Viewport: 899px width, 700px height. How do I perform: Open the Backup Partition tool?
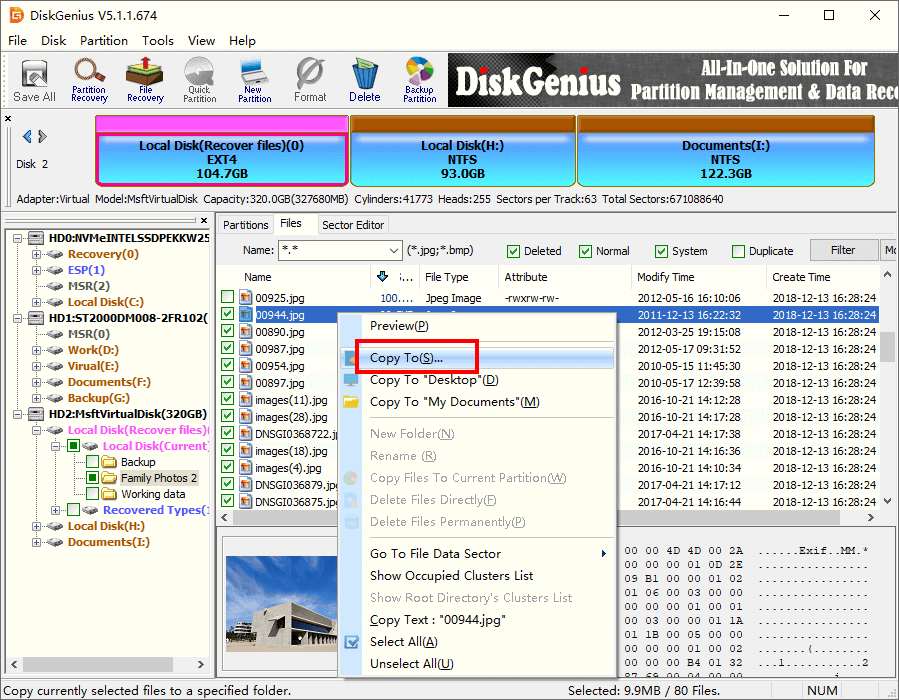point(419,81)
